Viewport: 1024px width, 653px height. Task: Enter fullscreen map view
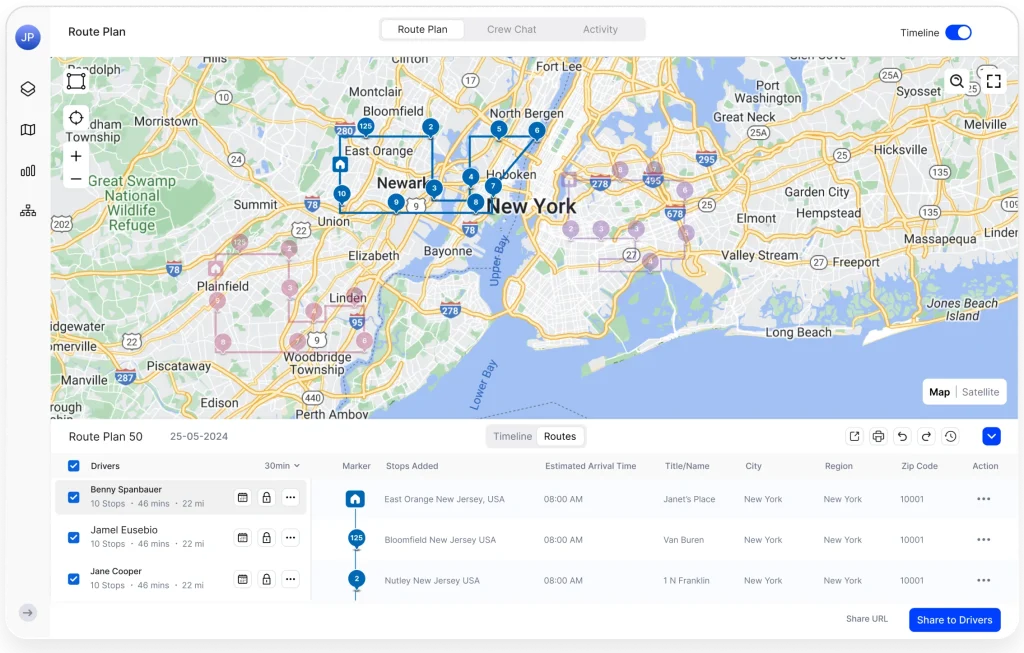[993, 81]
